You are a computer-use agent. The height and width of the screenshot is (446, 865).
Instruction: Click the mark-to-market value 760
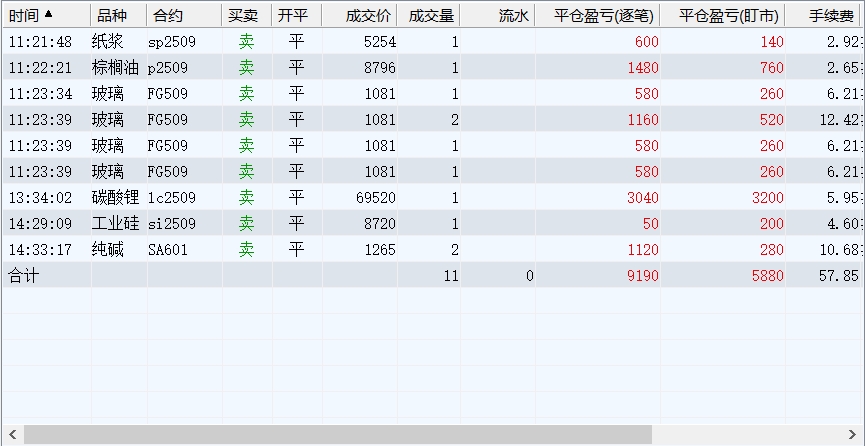(x=772, y=68)
